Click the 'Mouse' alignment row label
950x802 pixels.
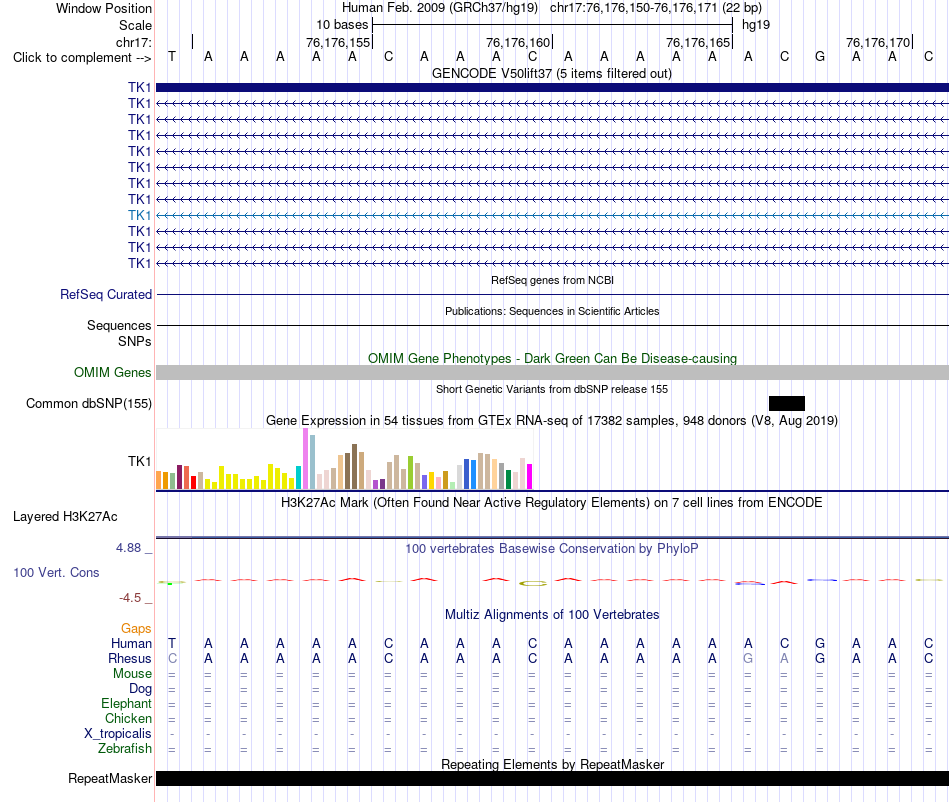click(x=132, y=674)
